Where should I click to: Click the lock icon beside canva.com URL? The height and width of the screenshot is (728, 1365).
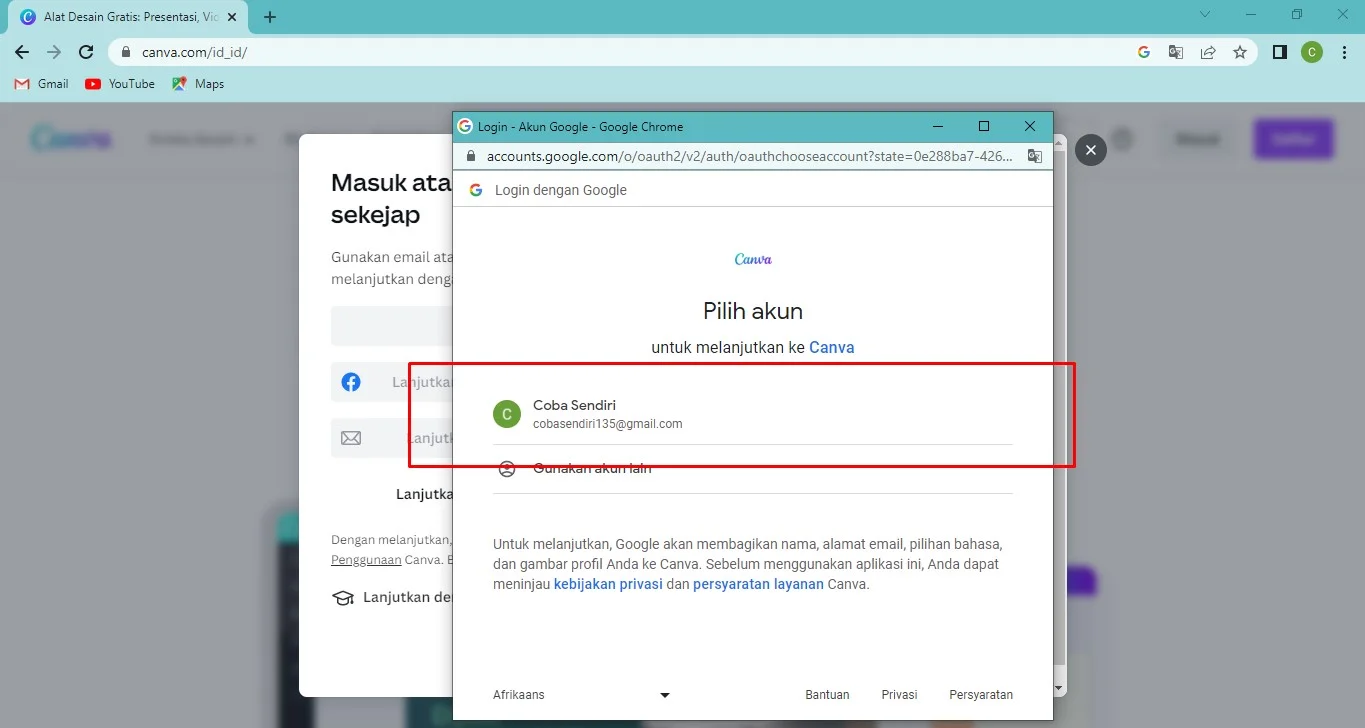tap(126, 52)
